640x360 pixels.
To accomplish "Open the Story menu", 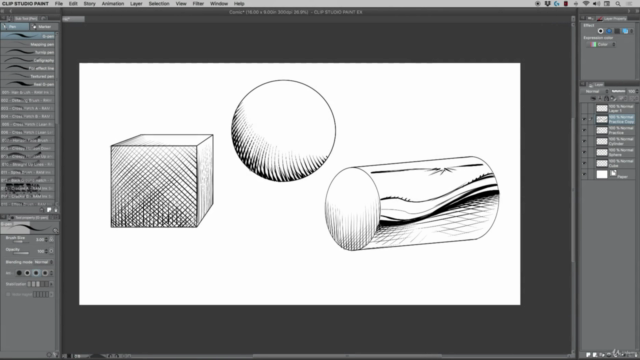I will click(89, 4).
